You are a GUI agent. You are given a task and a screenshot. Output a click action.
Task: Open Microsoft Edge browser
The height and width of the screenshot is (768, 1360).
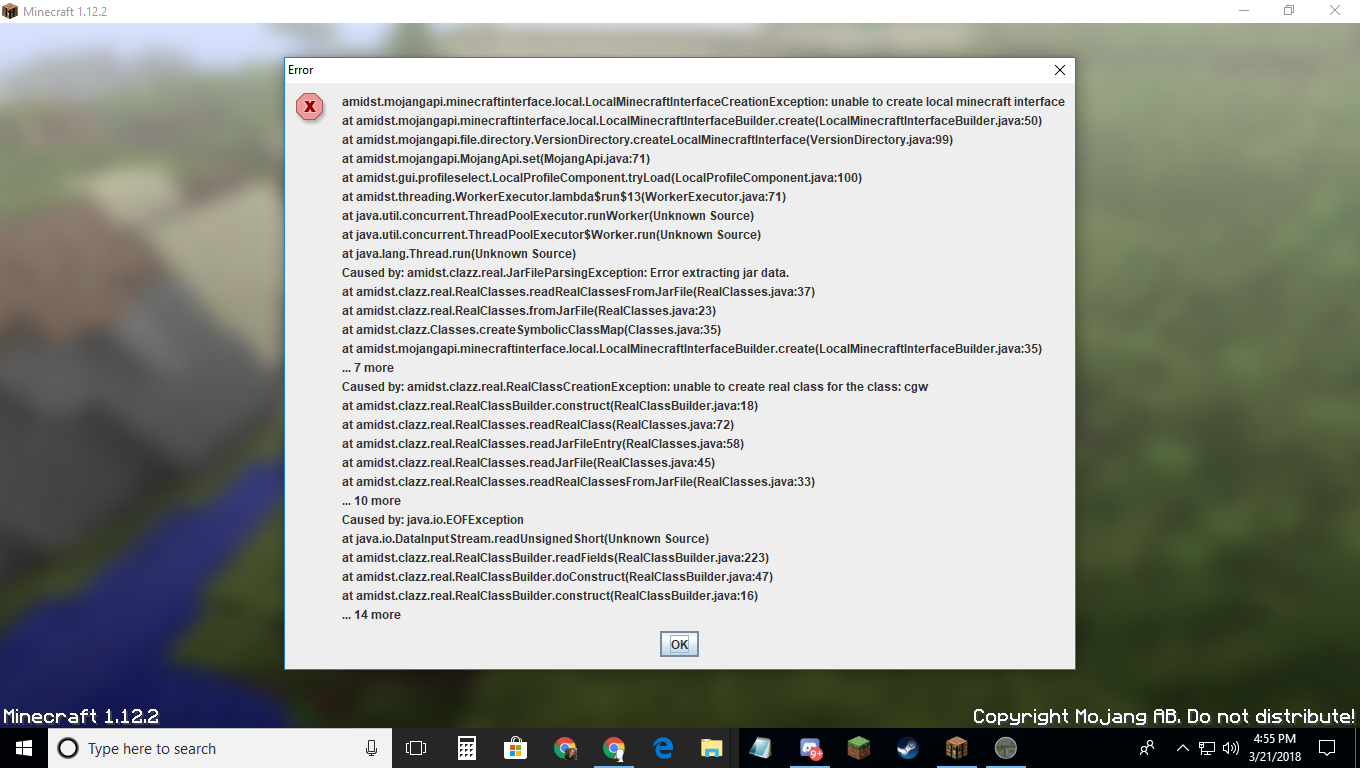coord(662,747)
